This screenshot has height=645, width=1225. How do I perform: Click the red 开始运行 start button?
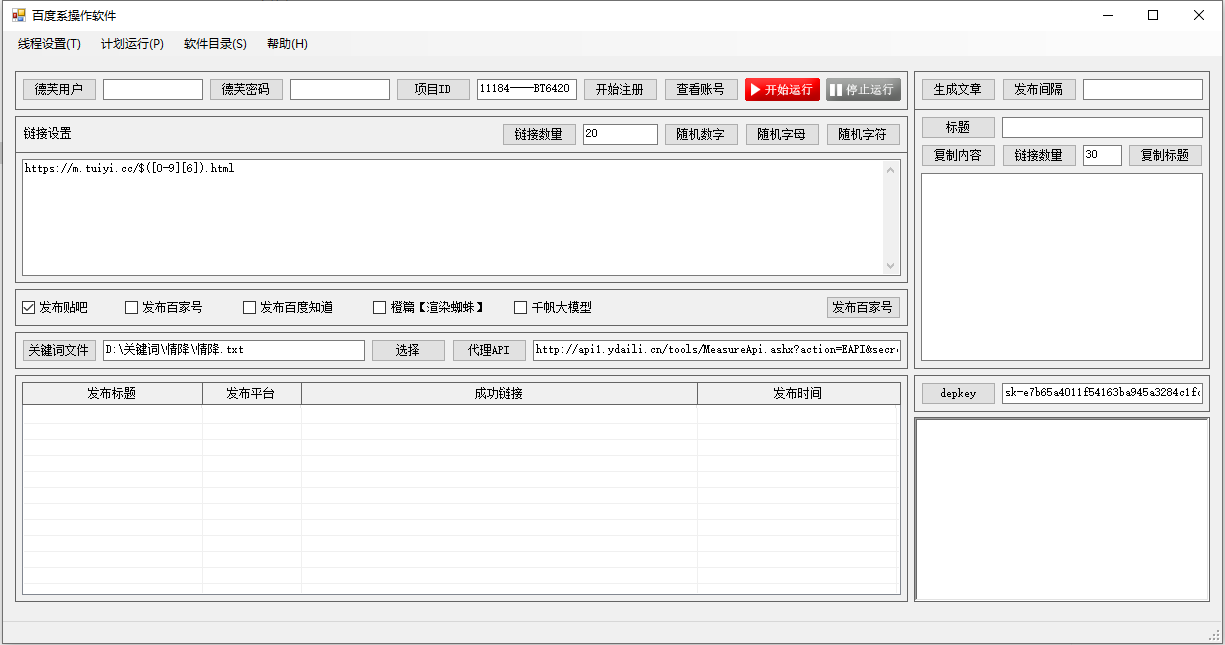pyautogui.click(x=782, y=89)
